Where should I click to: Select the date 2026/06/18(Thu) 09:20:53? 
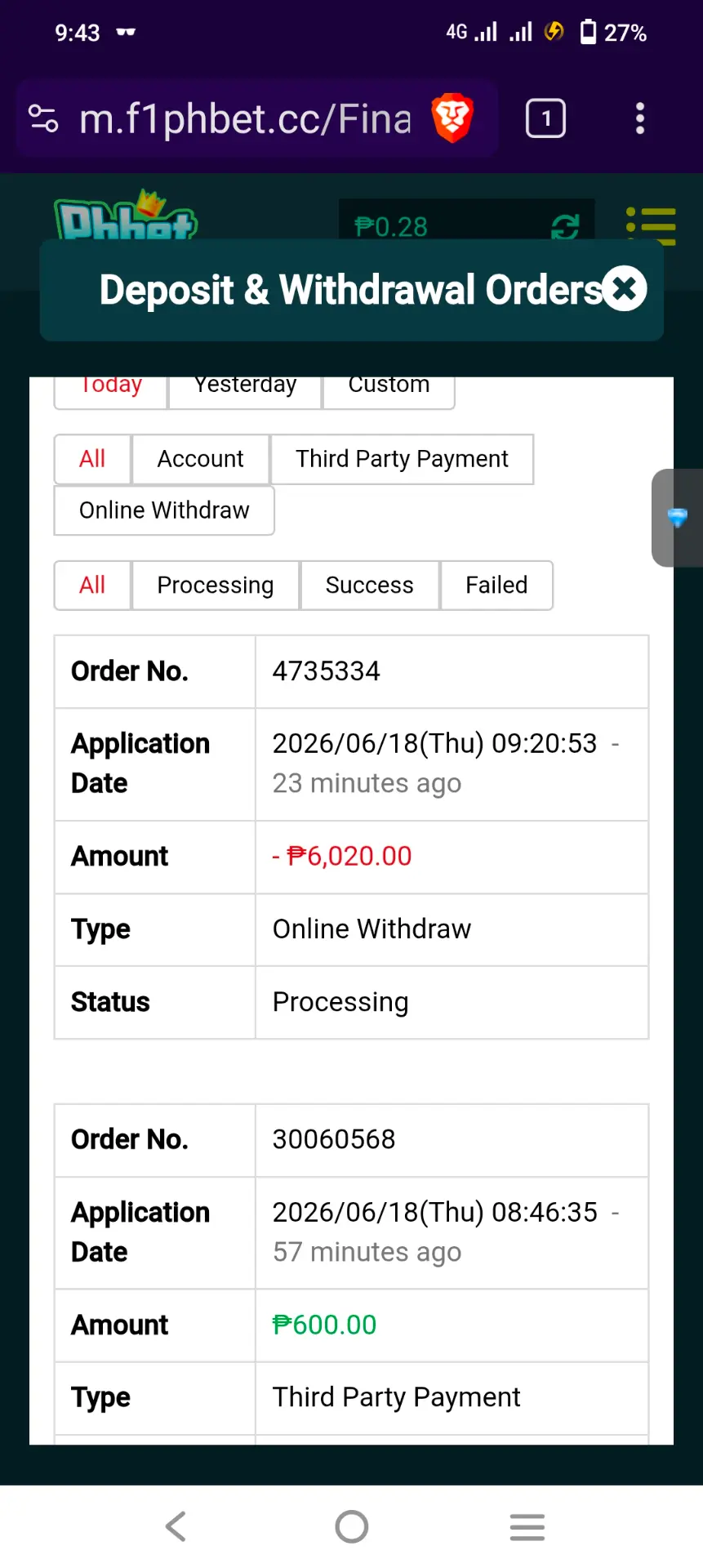coord(434,743)
